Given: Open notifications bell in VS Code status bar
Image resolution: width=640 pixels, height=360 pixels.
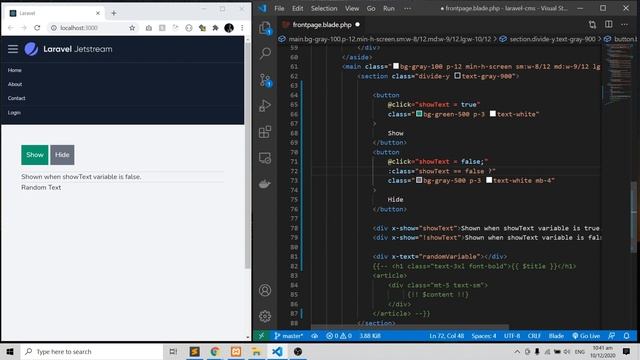Looking at the screenshot, I should pyautogui.click(x=627, y=336).
